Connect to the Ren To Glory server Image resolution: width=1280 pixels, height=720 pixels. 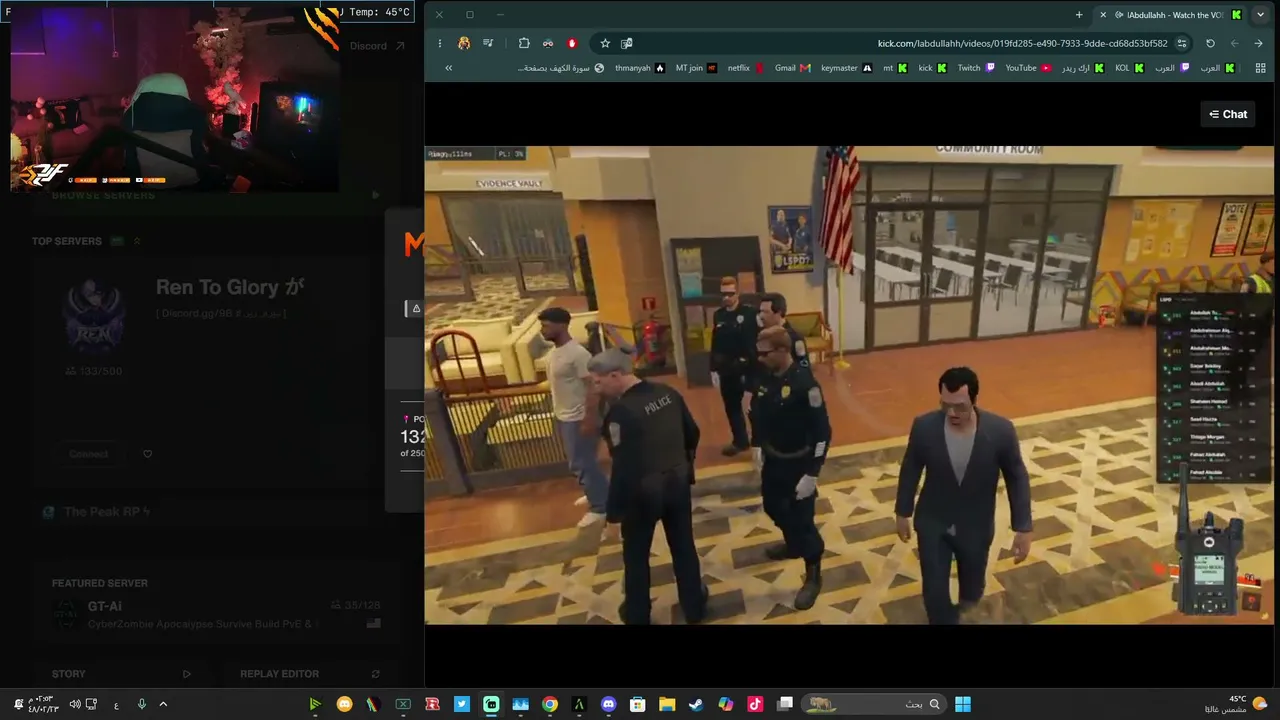click(x=89, y=454)
